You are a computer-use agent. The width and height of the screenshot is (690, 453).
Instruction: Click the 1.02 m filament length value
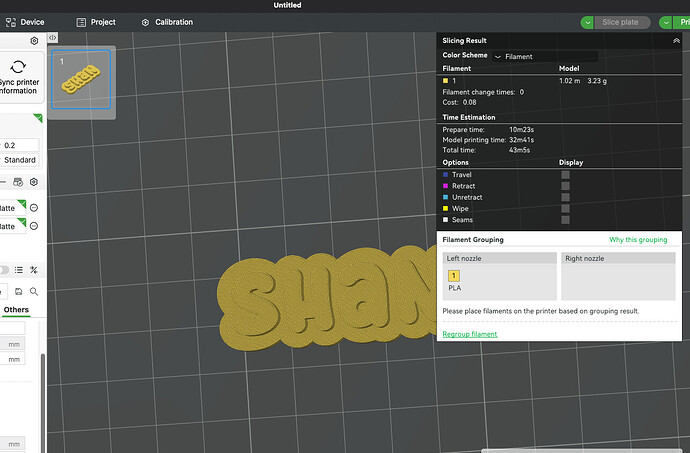point(569,81)
